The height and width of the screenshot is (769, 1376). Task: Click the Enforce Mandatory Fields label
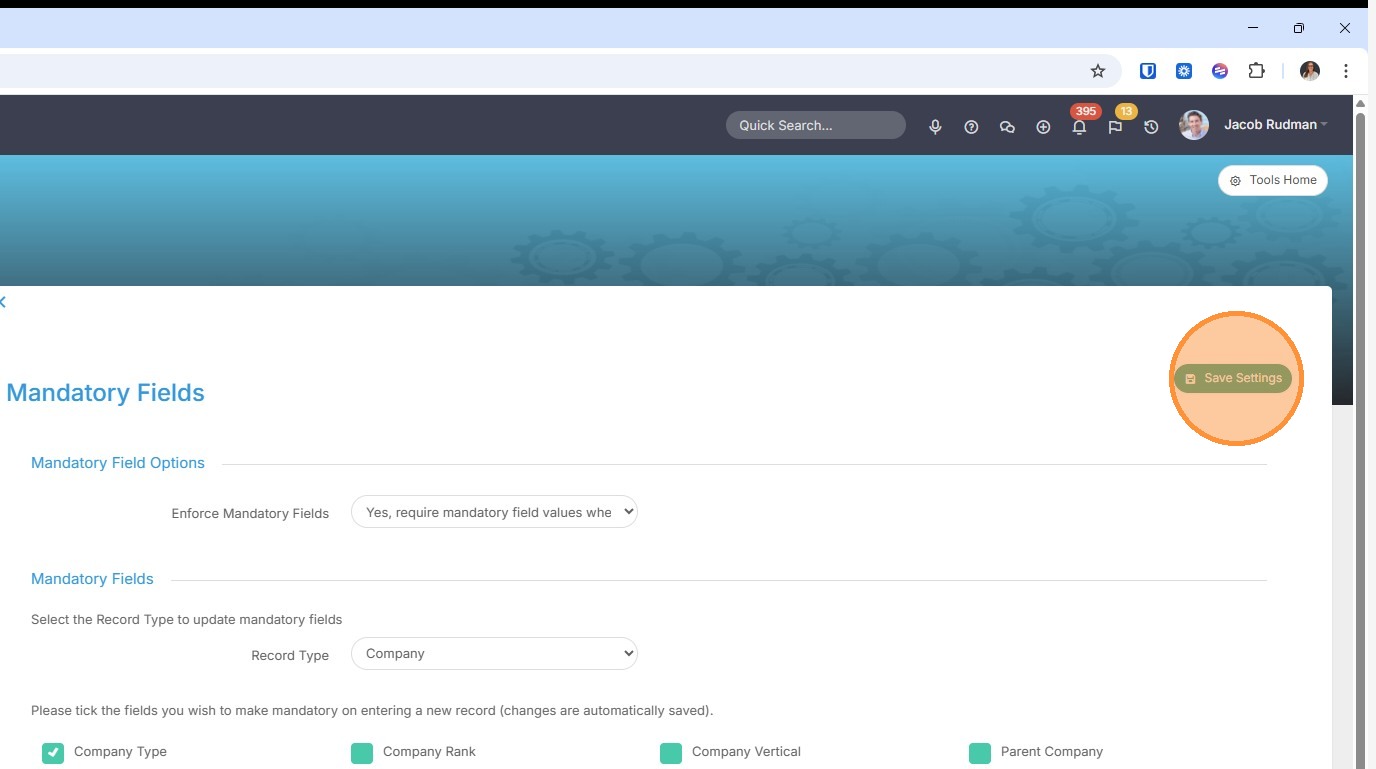click(250, 513)
